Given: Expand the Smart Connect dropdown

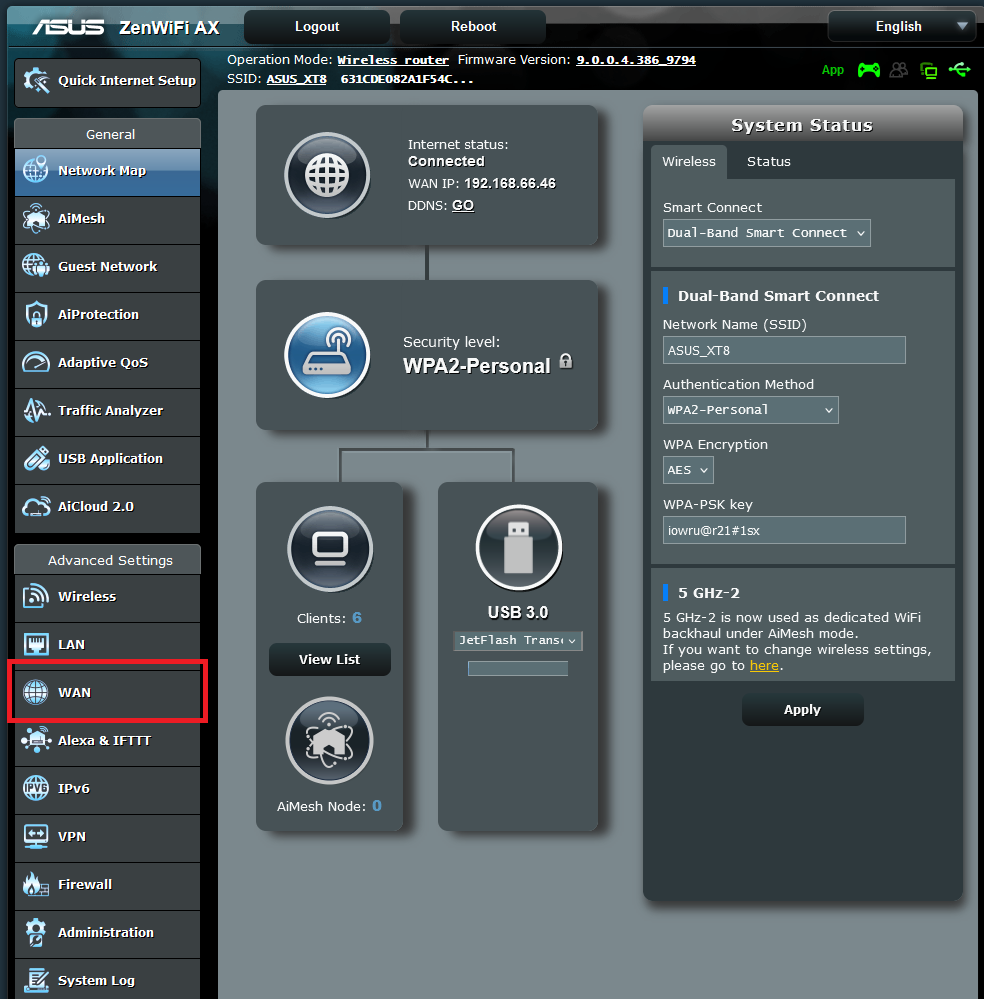Looking at the screenshot, I should tap(766, 233).
